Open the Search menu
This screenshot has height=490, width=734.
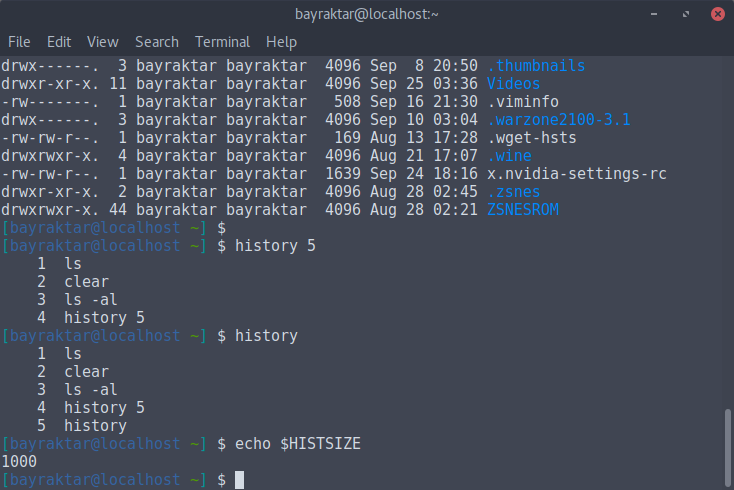(x=157, y=42)
